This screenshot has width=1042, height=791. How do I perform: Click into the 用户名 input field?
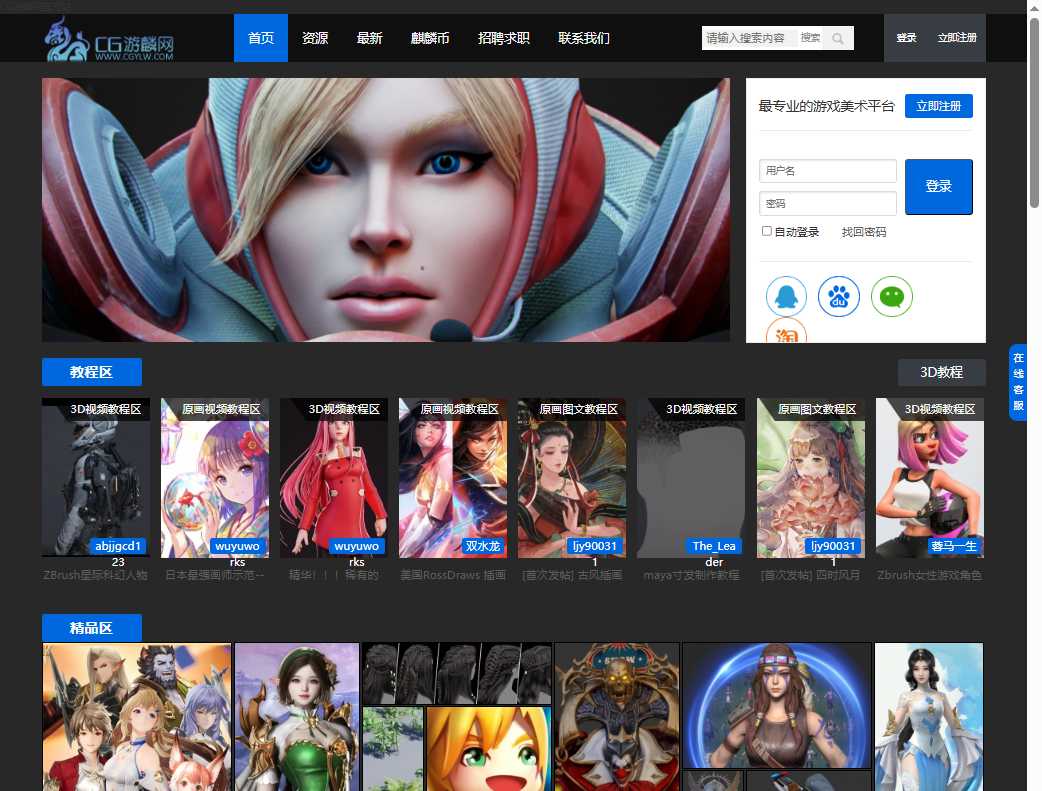click(827, 171)
